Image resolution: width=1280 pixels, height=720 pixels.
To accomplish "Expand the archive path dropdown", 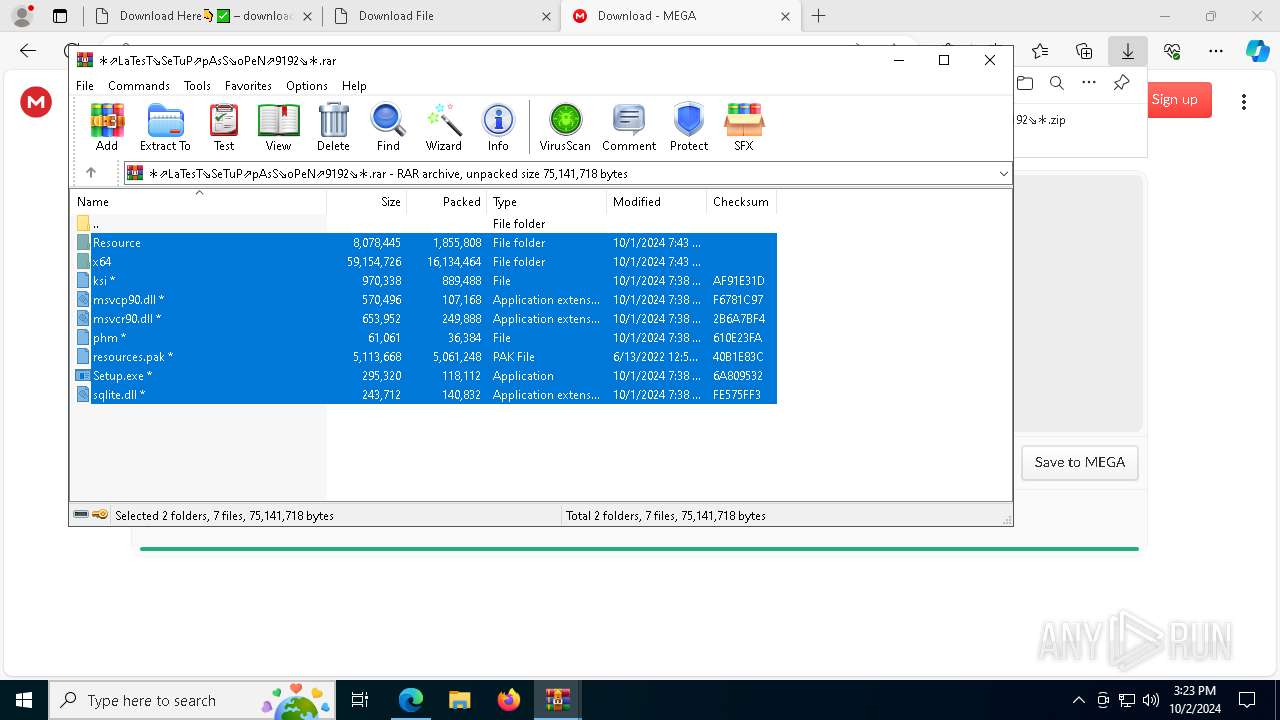I will 1003,173.
